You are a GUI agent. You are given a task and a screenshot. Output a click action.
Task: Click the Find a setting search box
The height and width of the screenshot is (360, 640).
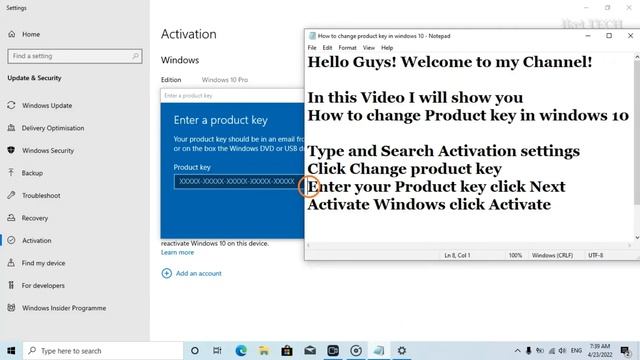(x=75, y=56)
